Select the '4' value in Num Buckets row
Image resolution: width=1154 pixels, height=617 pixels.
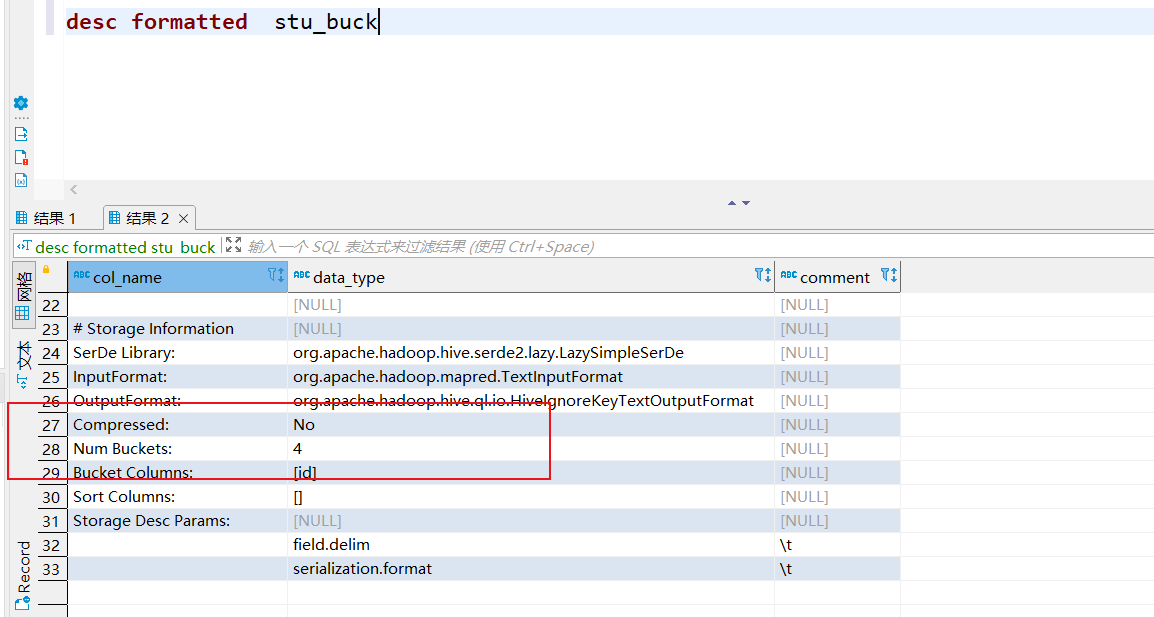click(531, 448)
